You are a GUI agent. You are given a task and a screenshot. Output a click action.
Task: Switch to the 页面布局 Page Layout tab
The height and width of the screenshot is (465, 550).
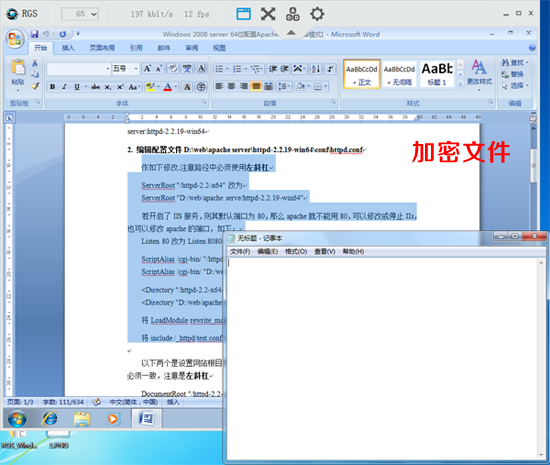tap(102, 48)
